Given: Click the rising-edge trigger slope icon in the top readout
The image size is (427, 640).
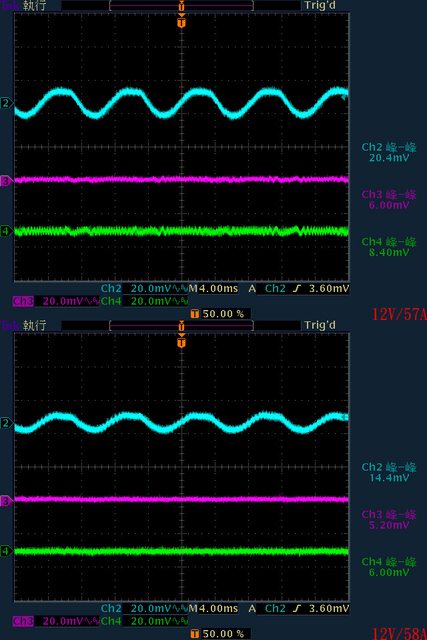Looking at the screenshot, I should pos(297,289).
